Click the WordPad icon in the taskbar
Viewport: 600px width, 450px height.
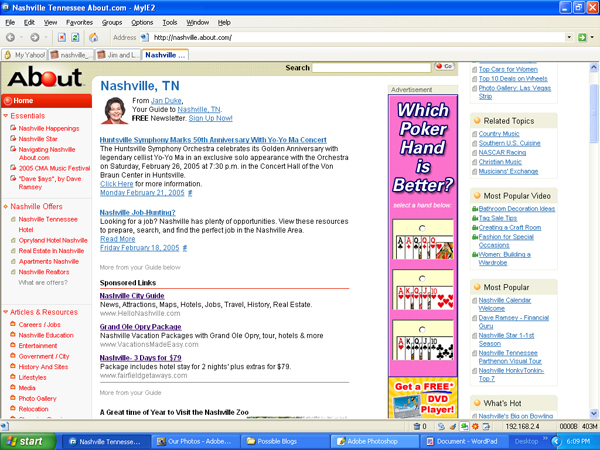click(x=430, y=441)
